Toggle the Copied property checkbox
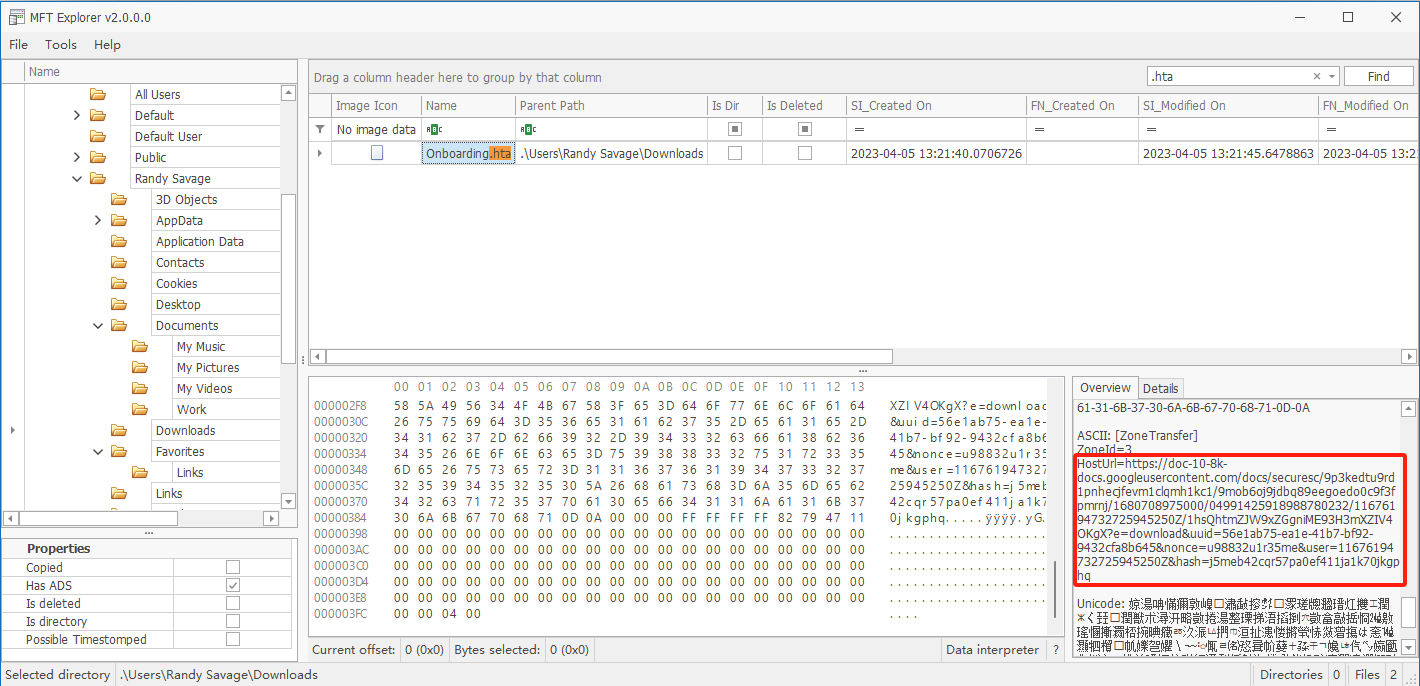 point(233,567)
